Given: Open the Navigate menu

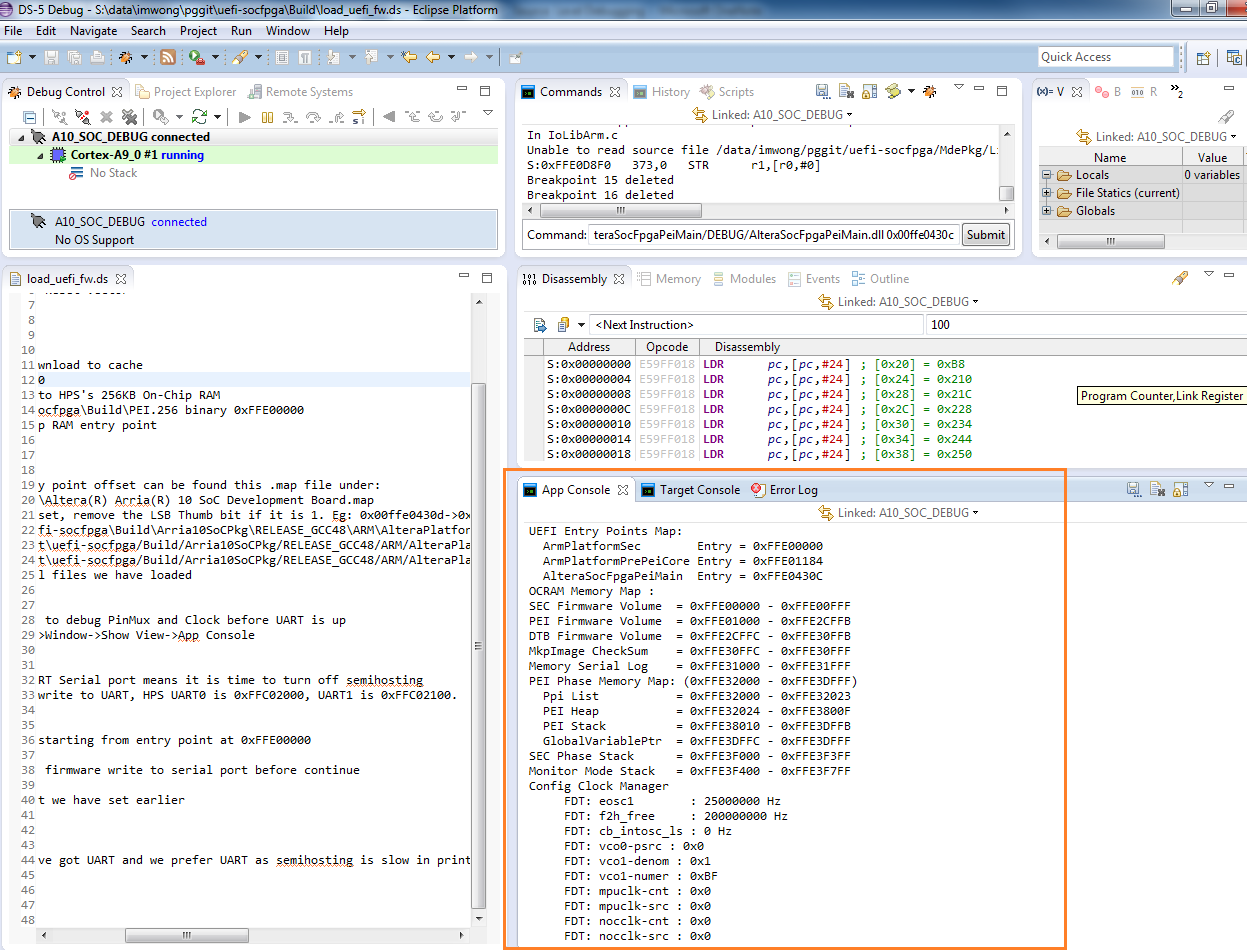Looking at the screenshot, I should point(93,31).
